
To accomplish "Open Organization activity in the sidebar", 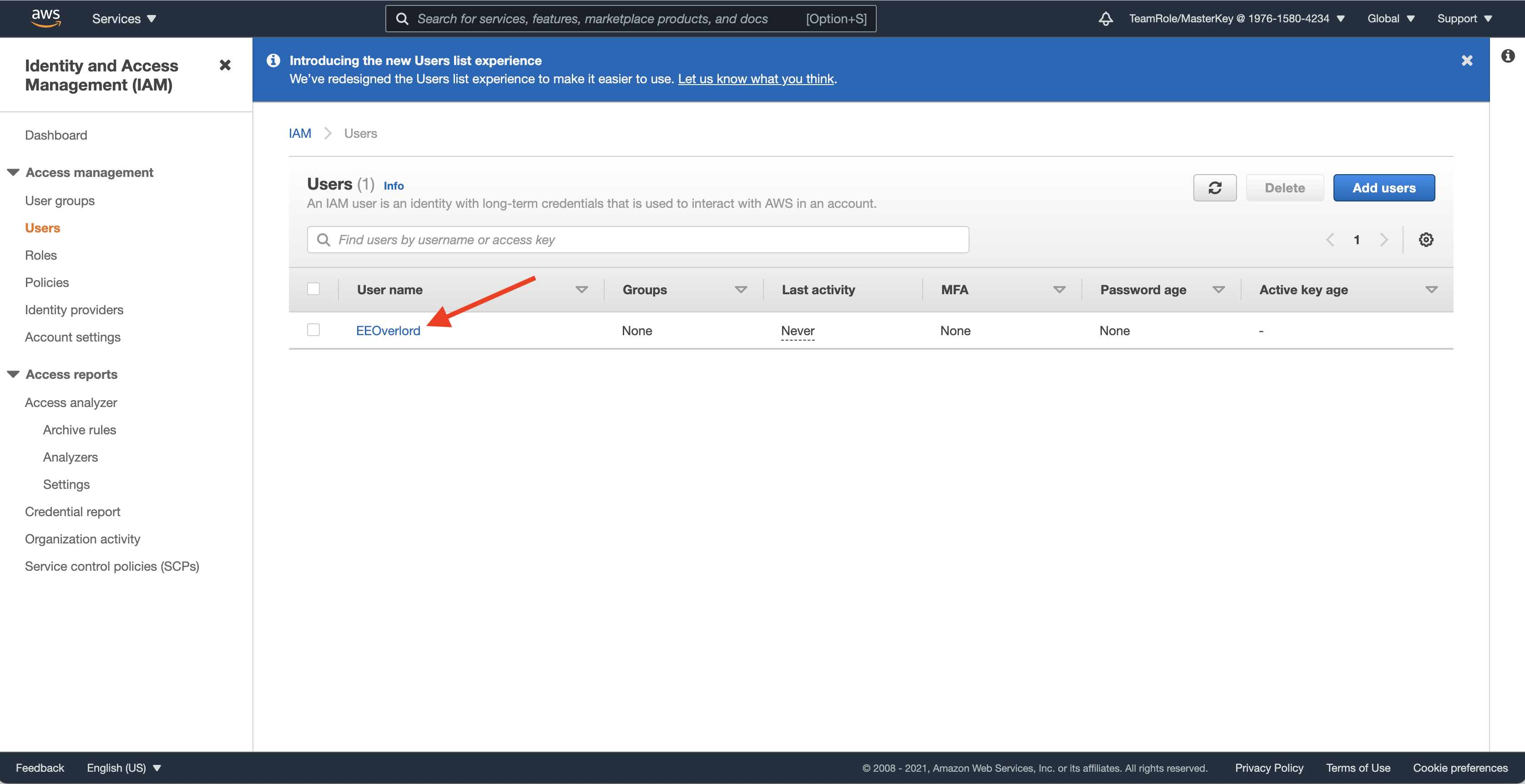I will (82, 538).
